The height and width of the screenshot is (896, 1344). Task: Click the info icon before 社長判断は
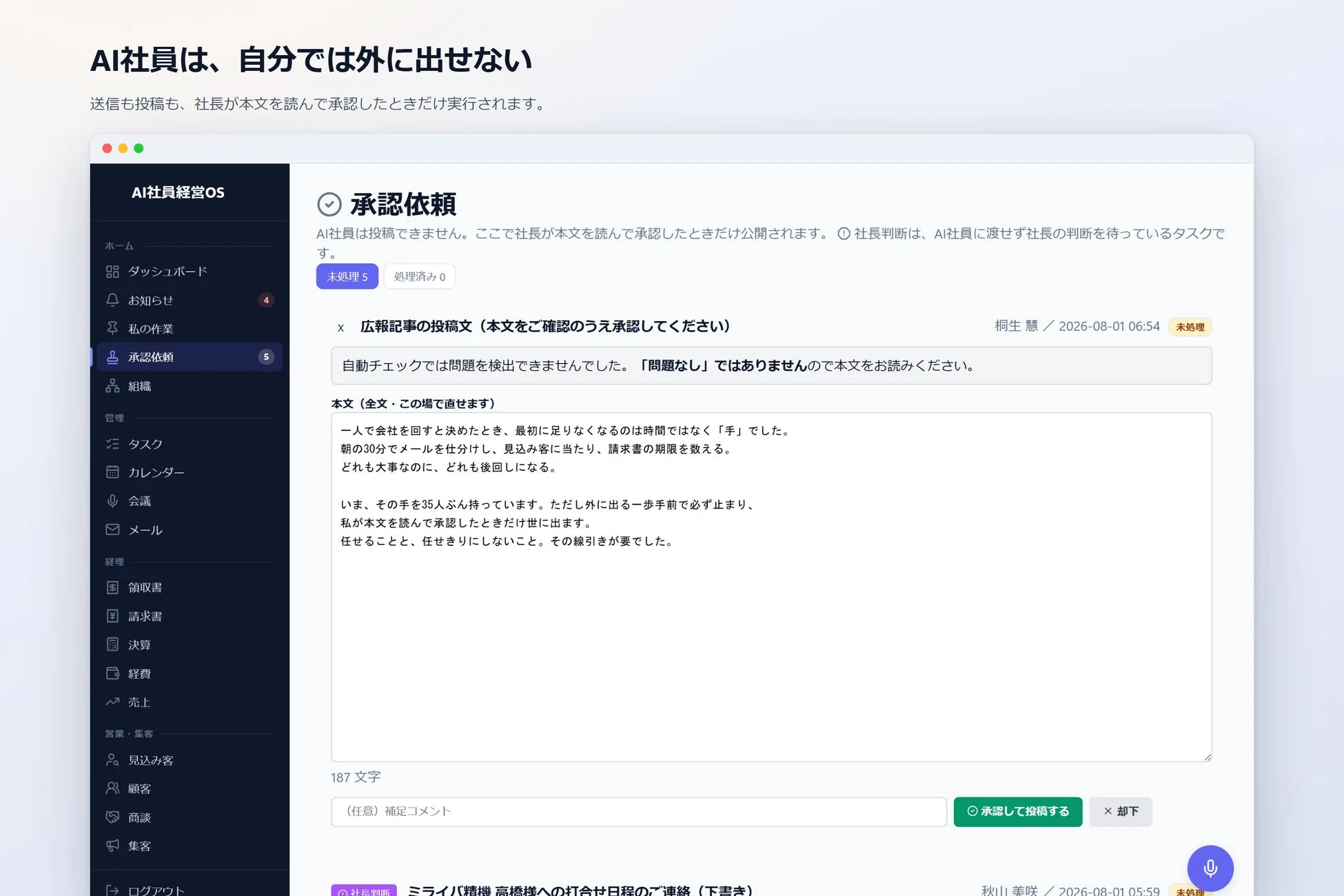(x=844, y=234)
